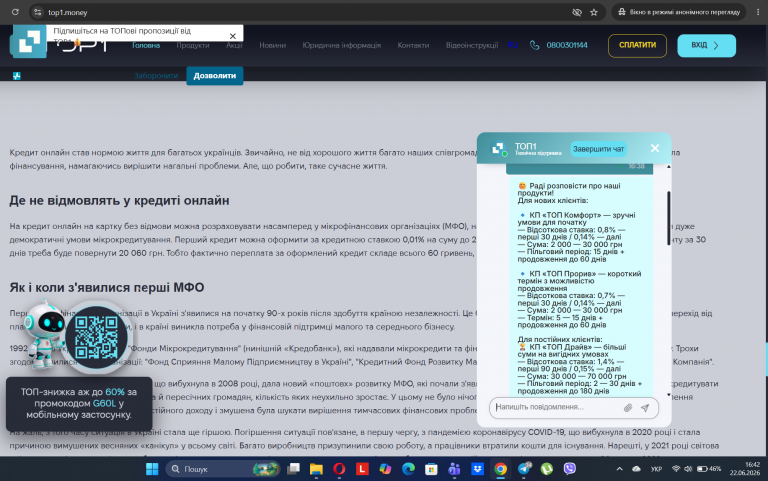Click Chrome icon on taskbar
Screen dimensions: 768x481
click(500, 469)
